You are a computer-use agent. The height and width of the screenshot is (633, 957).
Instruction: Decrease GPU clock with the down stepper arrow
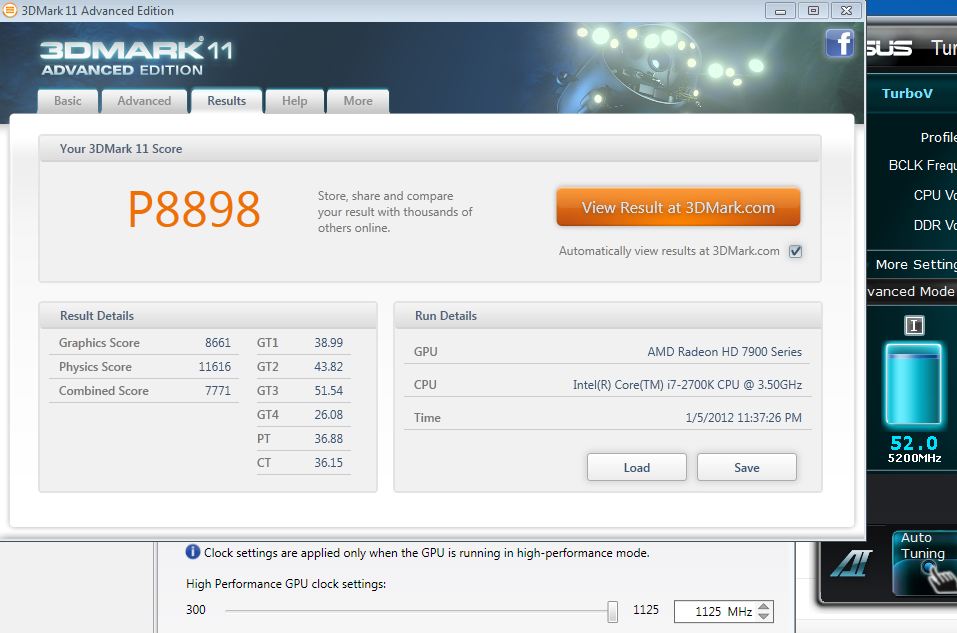pos(764,616)
